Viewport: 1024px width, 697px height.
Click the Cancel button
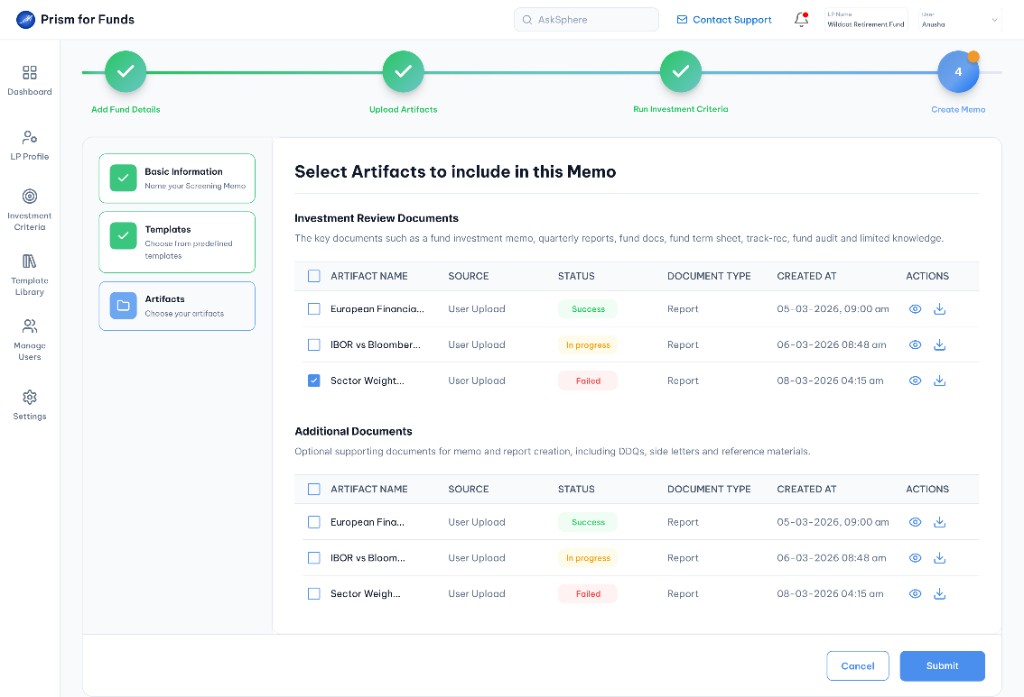coord(857,666)
